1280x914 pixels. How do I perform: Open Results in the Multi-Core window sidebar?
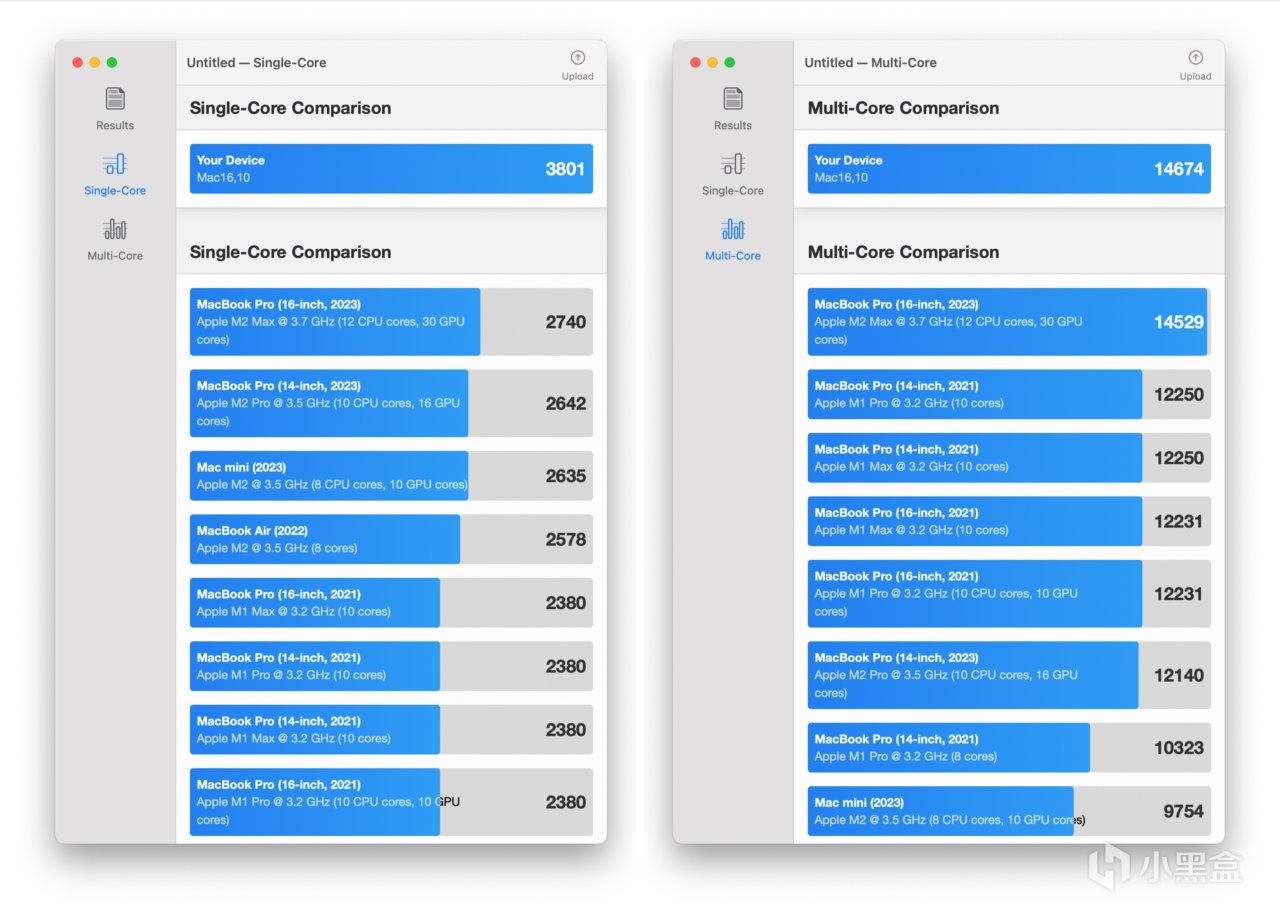tap(733, 109)
